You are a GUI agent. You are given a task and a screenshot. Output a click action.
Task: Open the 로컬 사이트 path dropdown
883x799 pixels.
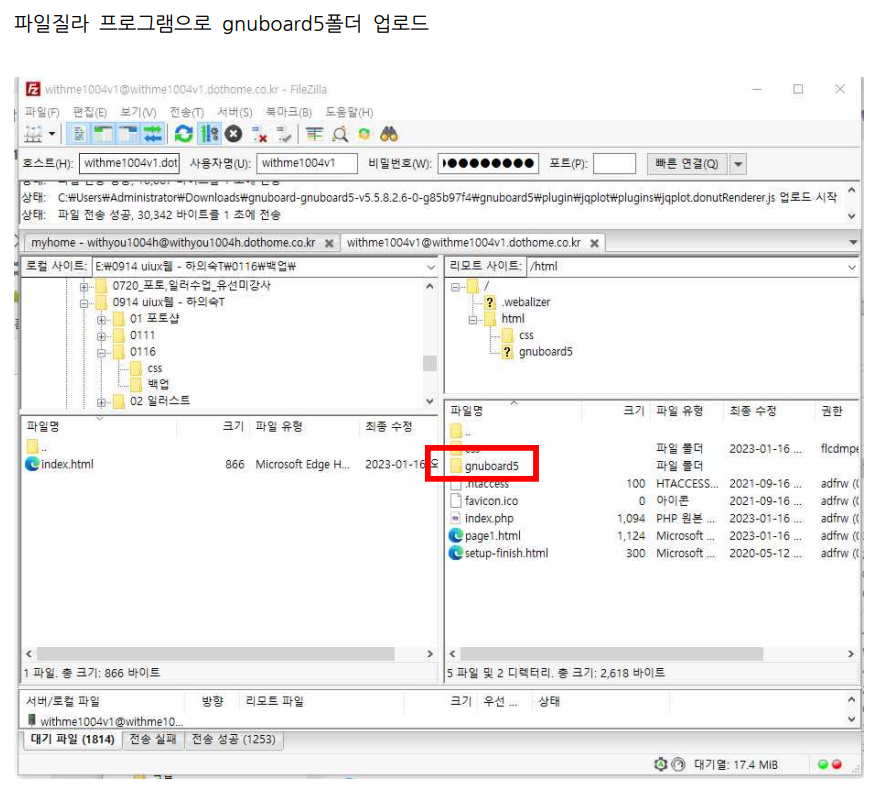point(431,266)
